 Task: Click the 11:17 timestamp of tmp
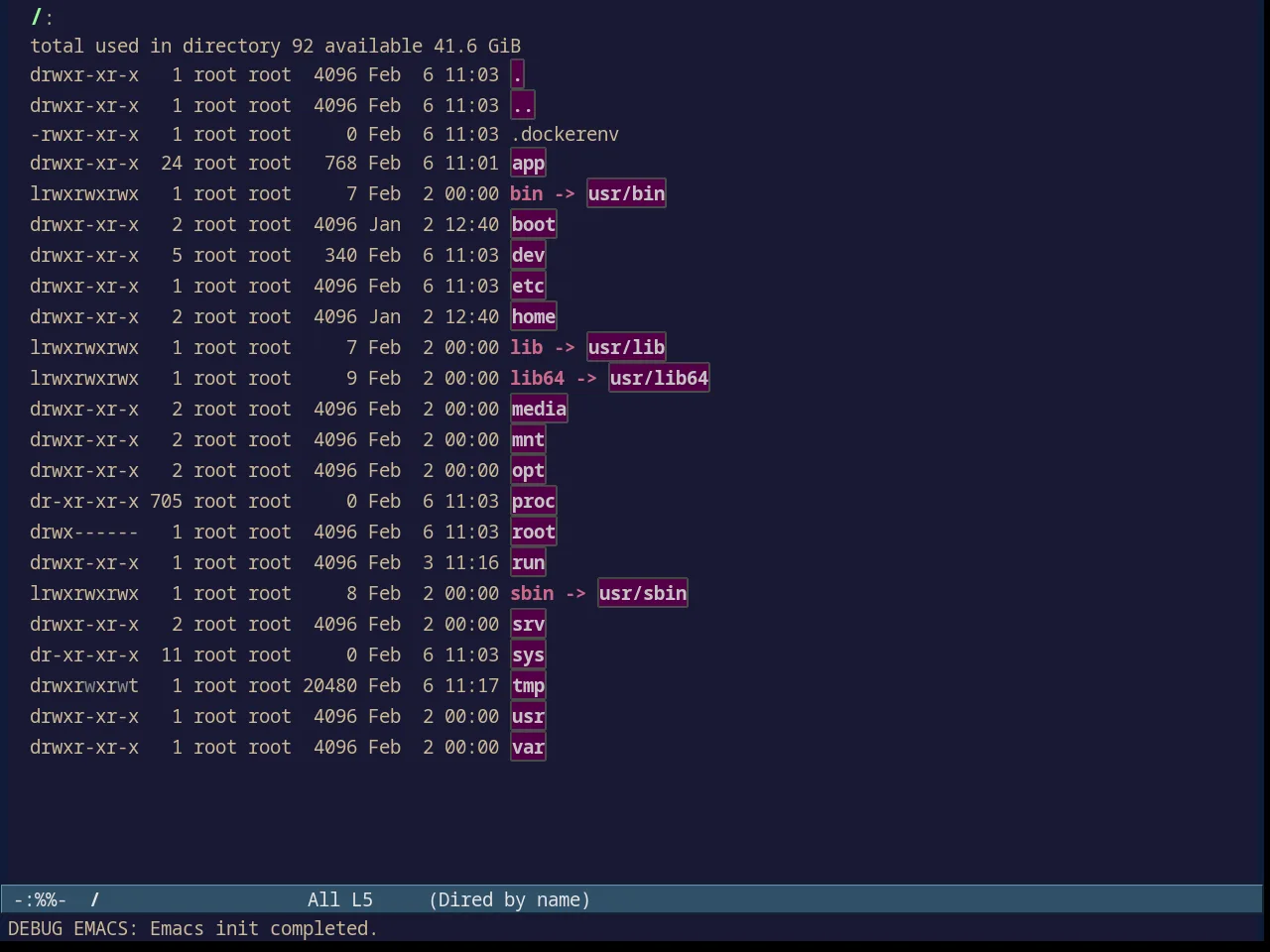471,685
